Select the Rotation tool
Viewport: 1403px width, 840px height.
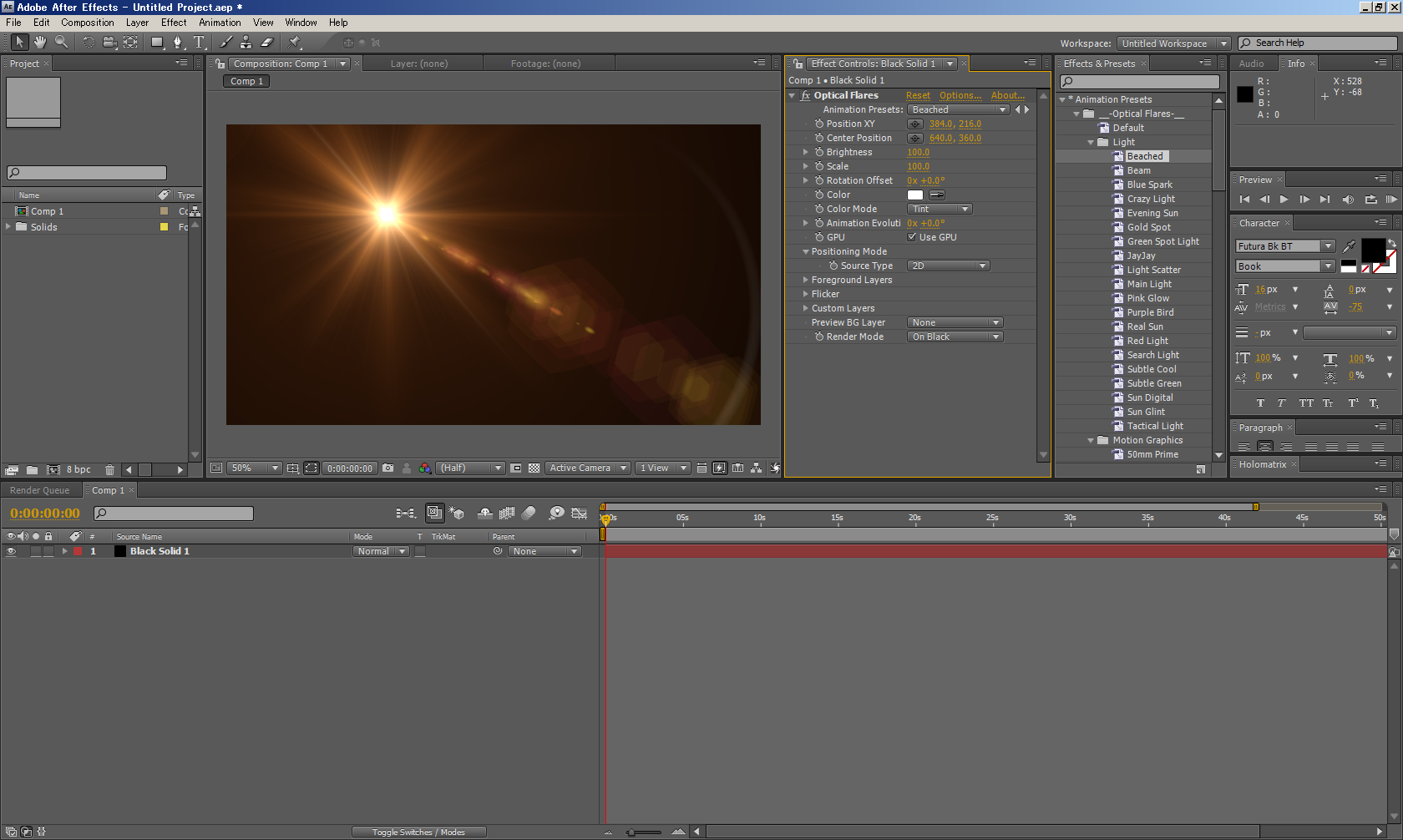pyautogui.click(x=89, y=42)
